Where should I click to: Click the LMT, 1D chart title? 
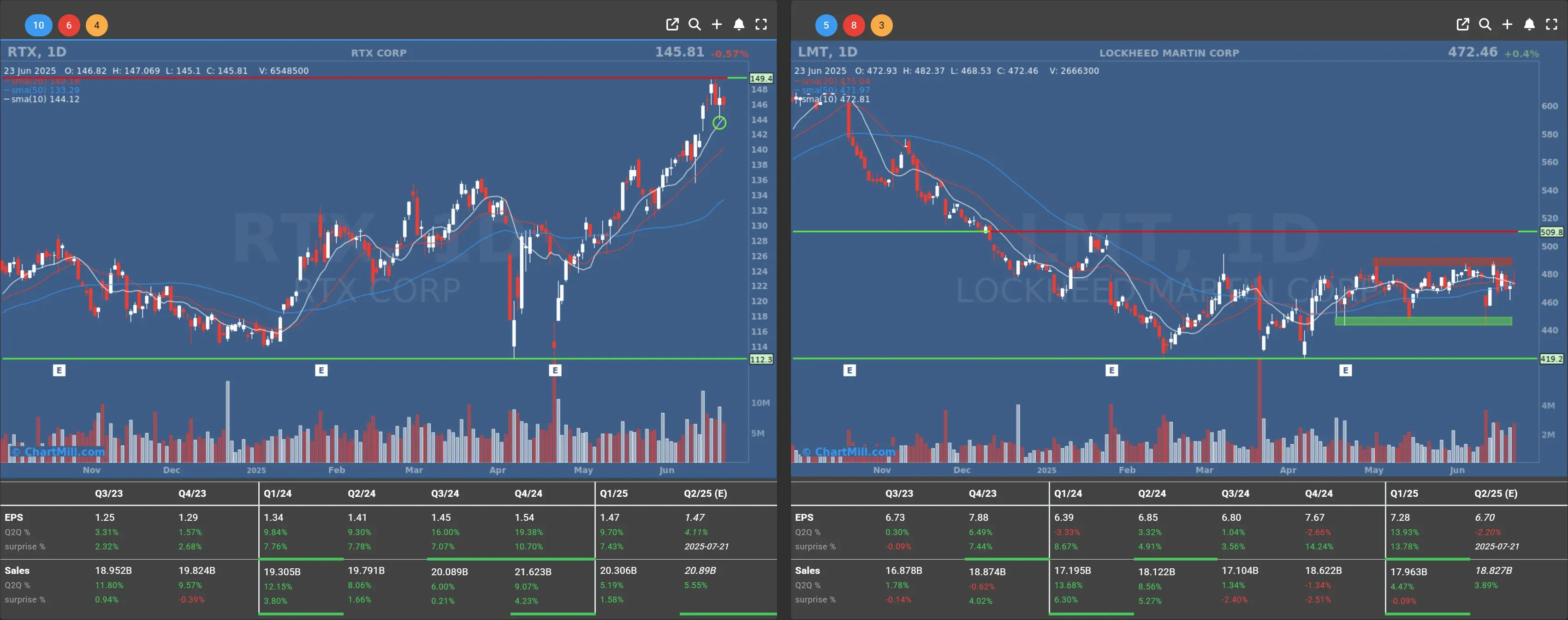click(x=827, y=52)
